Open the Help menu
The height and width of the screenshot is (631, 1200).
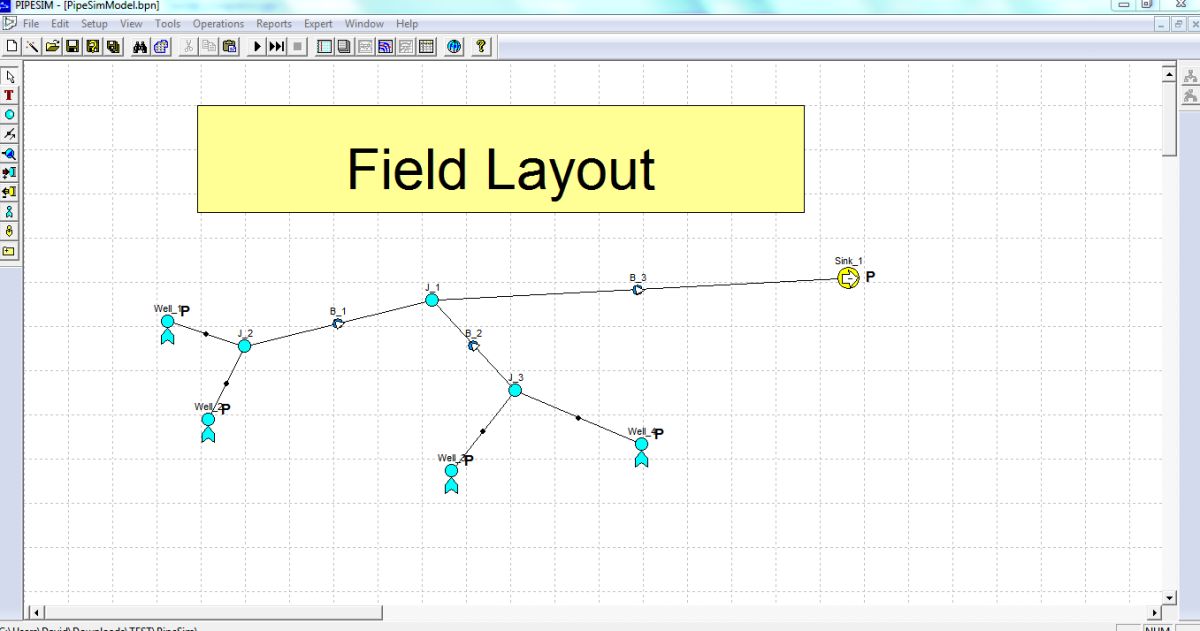coord(407,24)
